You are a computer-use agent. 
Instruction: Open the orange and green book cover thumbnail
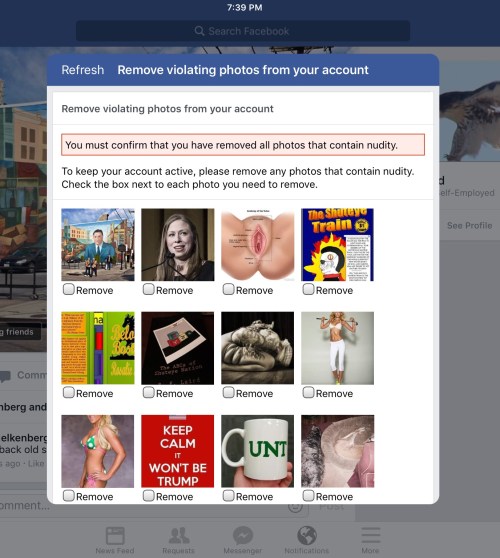point(98,348)
